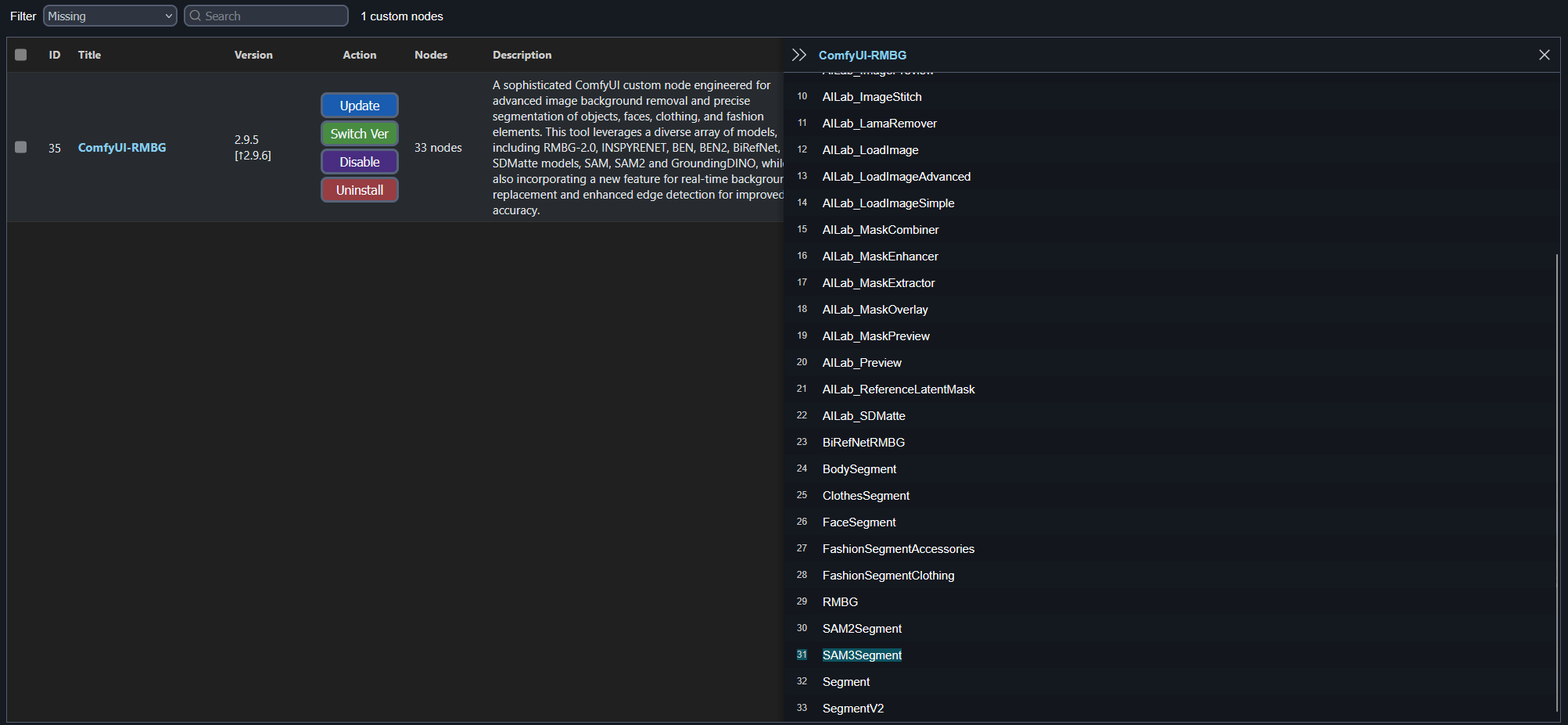Click the green Switch Ver button
Screen dimensions: 1568x725
[359, 134]
